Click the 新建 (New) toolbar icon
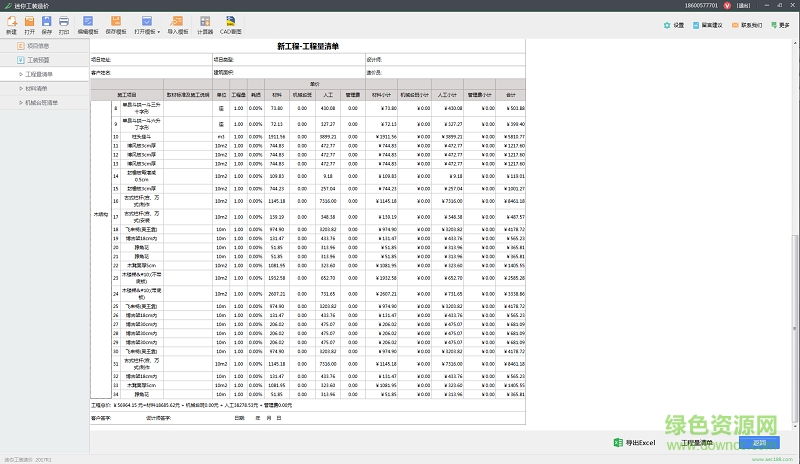 point(11,24)
